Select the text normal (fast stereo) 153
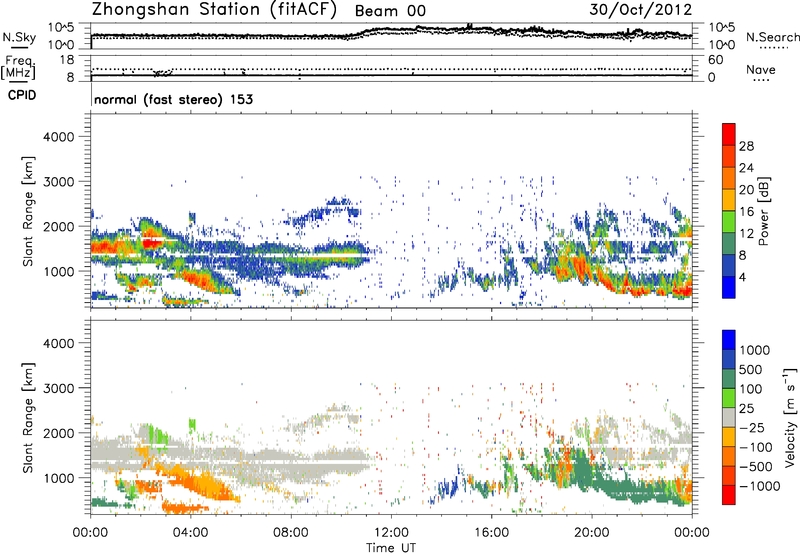The width and height of the screenshot is (800, 554). click(x=173, y=99)
